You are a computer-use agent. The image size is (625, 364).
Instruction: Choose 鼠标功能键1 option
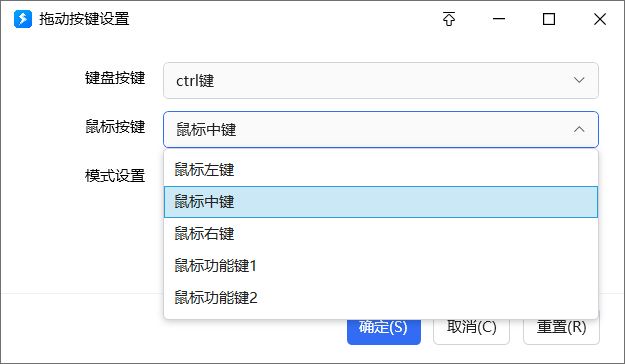[381, 266]
